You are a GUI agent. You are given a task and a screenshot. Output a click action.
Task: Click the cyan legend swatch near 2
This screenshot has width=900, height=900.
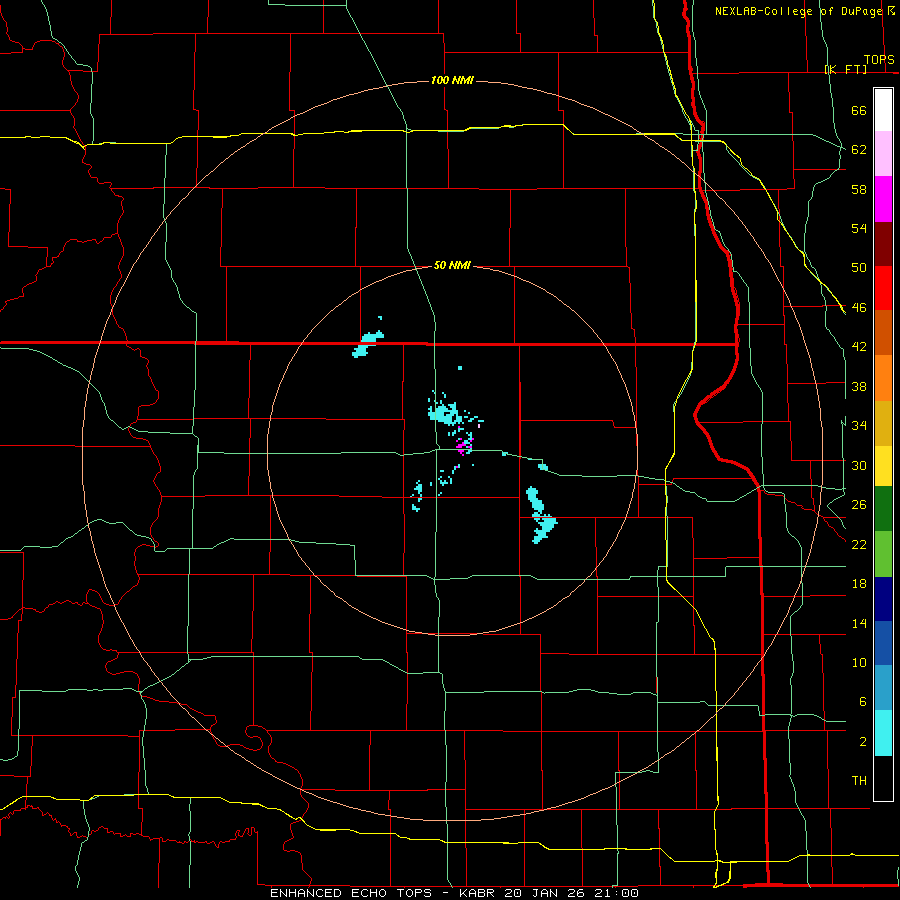[x=883, y=732]
